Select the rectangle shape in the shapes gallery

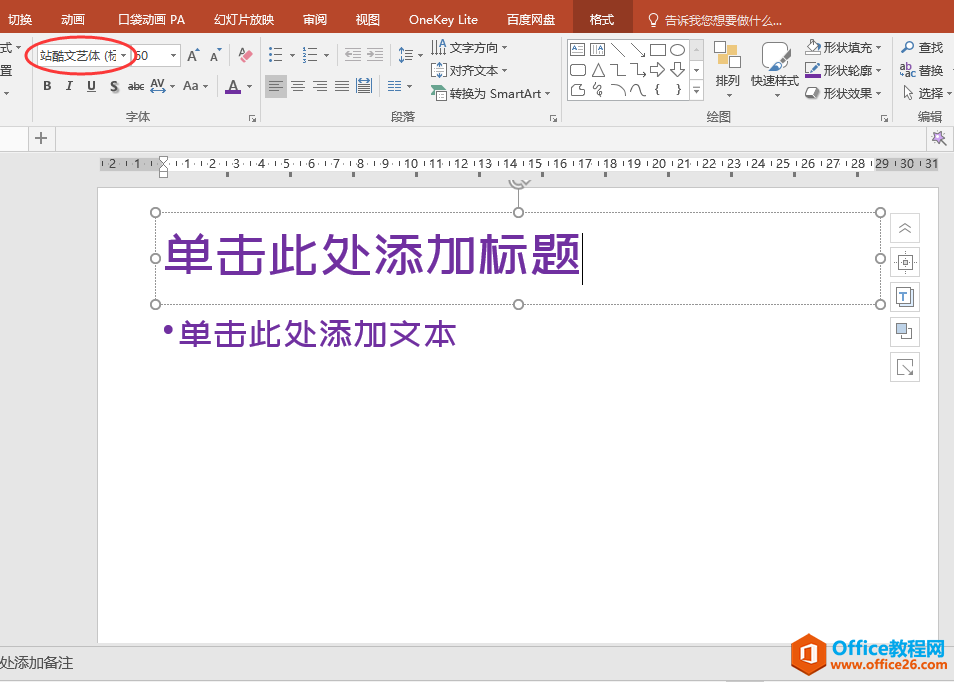tap(658, 48)
